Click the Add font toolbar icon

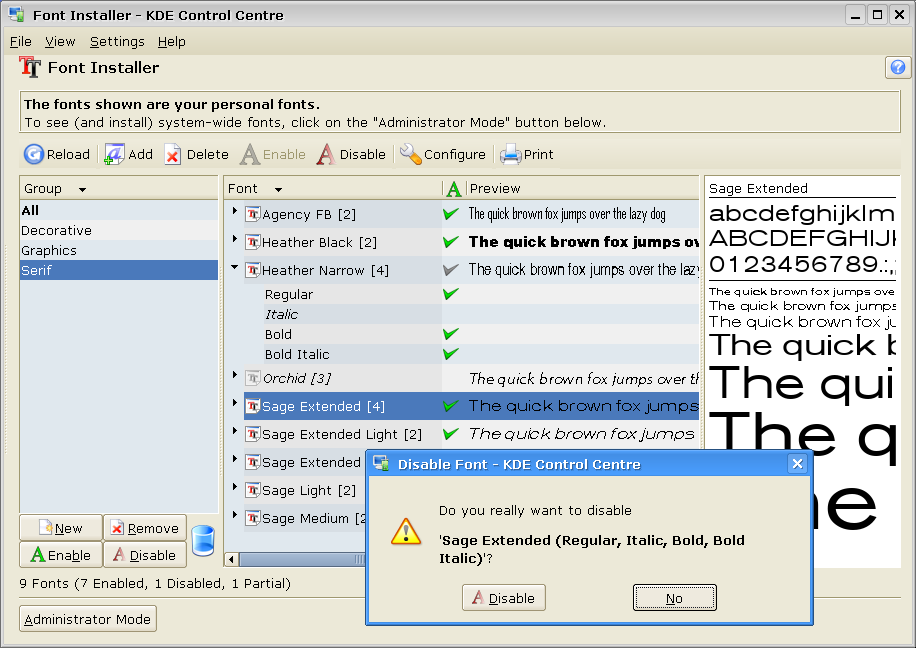(x=114, y=154)
